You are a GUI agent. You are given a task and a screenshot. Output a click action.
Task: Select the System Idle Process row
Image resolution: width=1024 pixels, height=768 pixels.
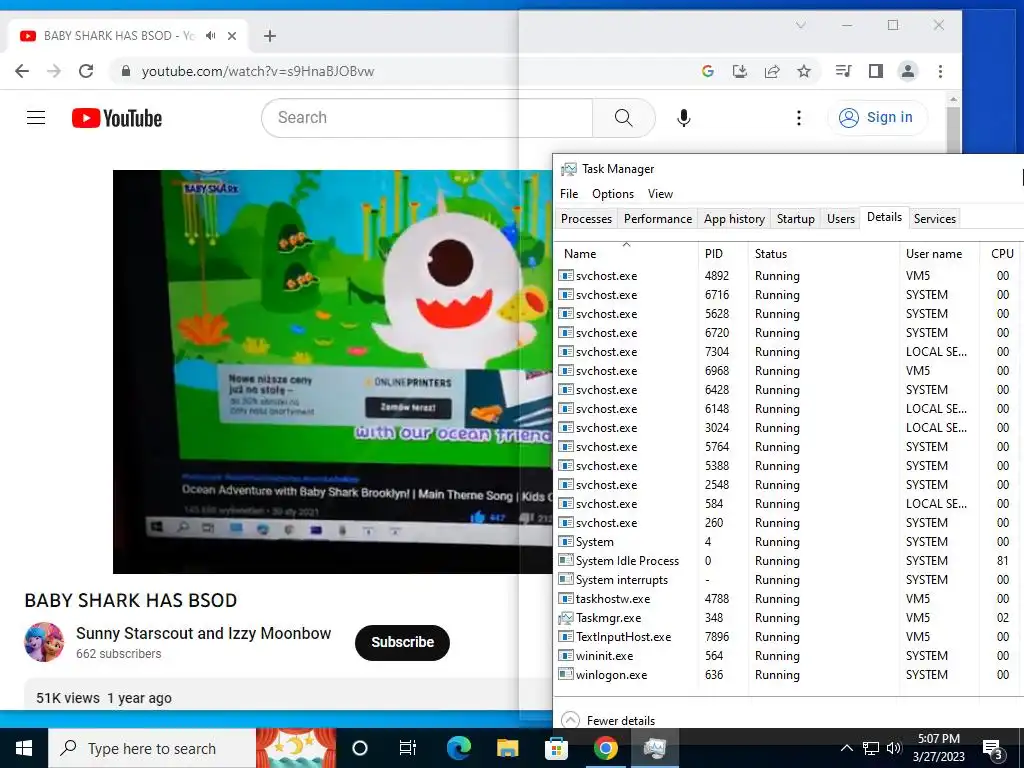[x=790, y=560]
